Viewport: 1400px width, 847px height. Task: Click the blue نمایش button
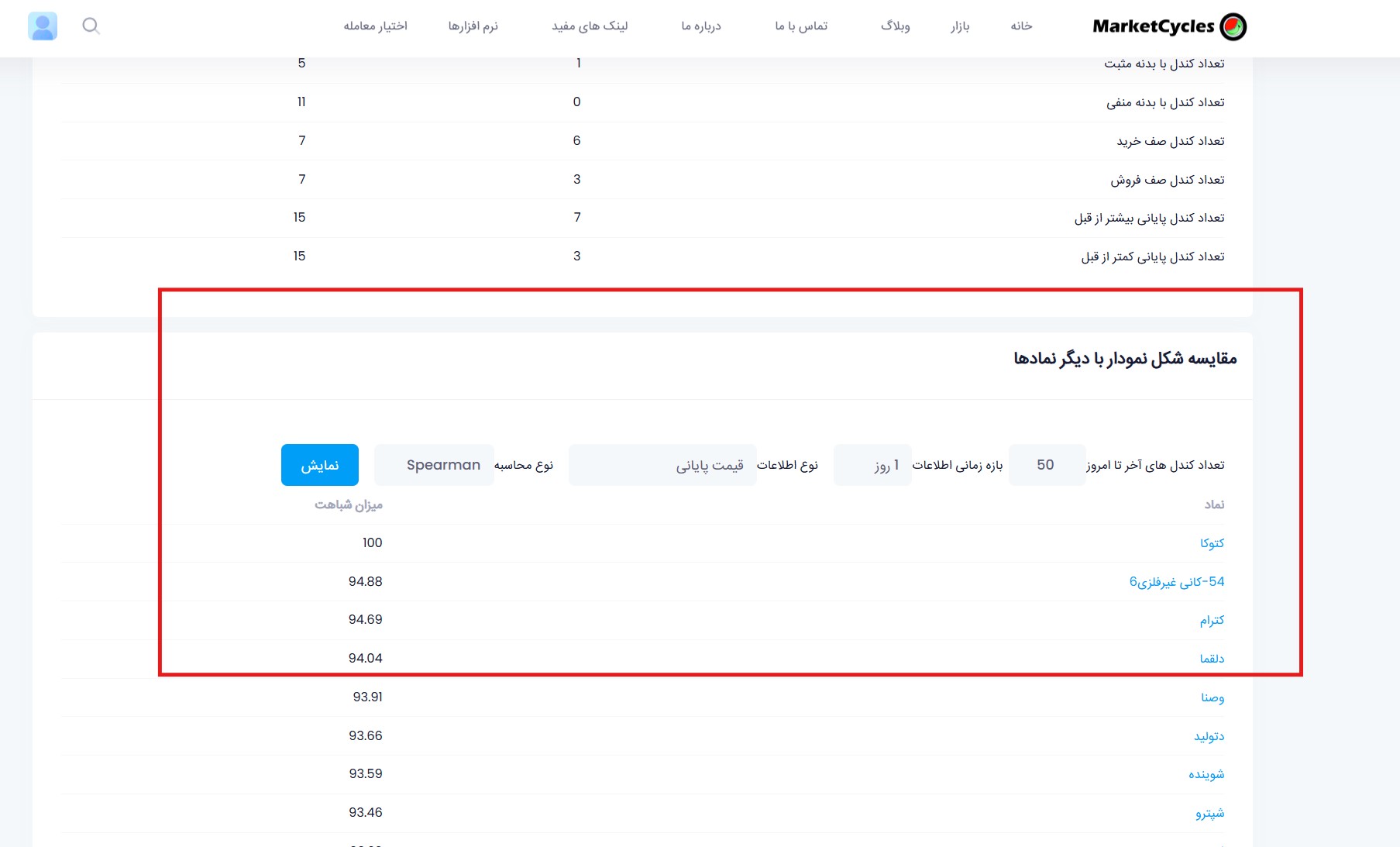tap(320, 465)
